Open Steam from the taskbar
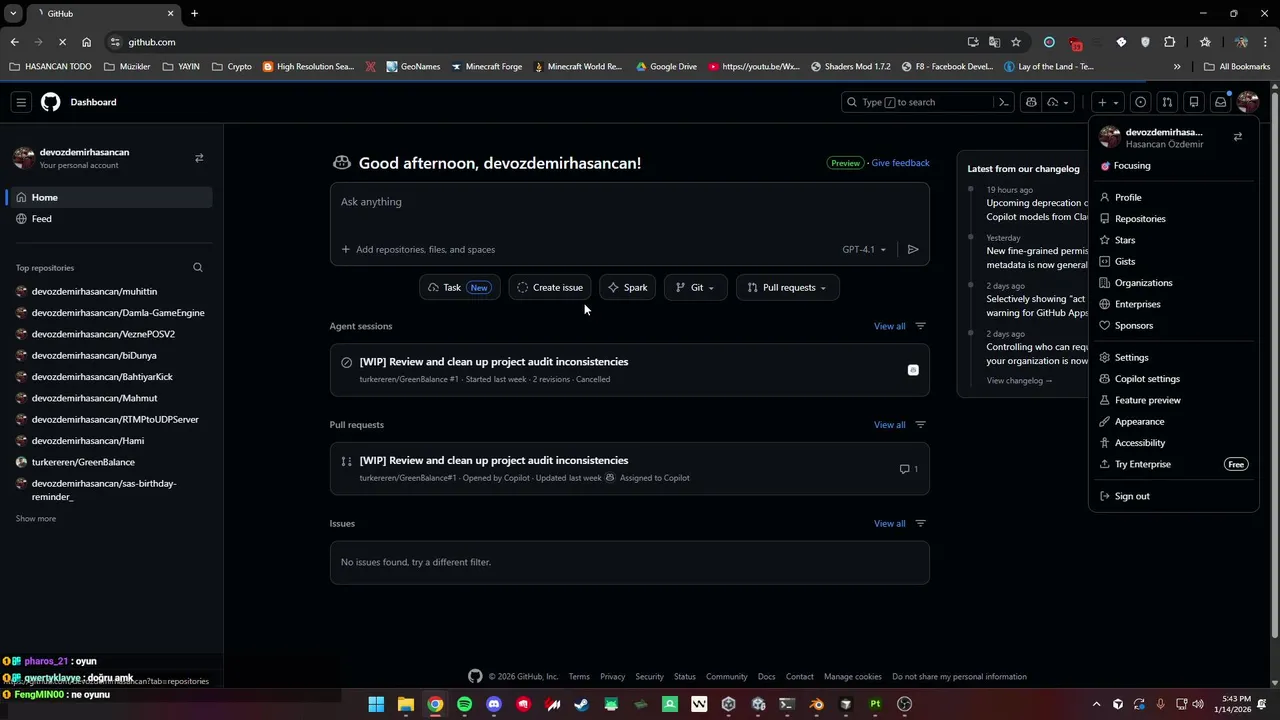This screenshot has height=720, width=1280. (581, 704)
